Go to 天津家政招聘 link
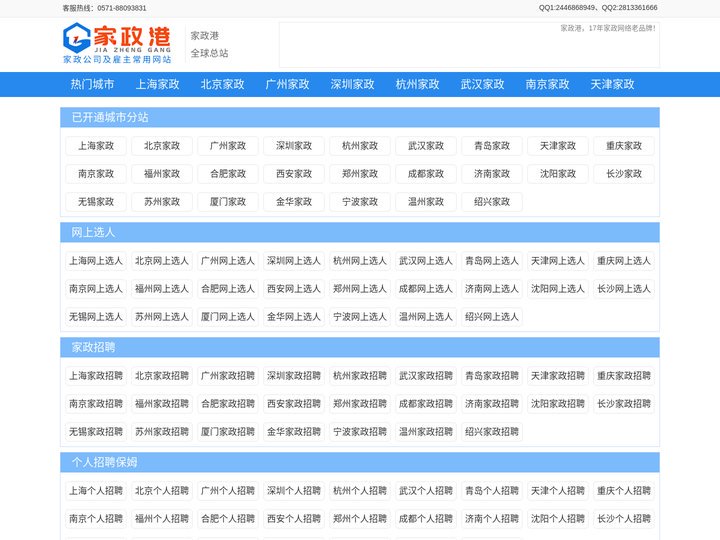 click(558, 376)
